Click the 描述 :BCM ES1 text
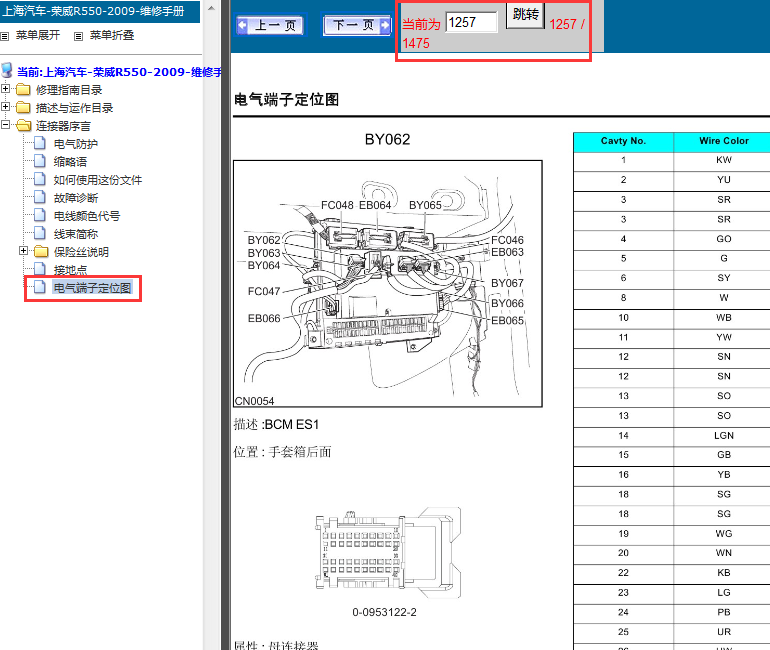This screenshot has height=650, width=770. (x=276, y=424)
